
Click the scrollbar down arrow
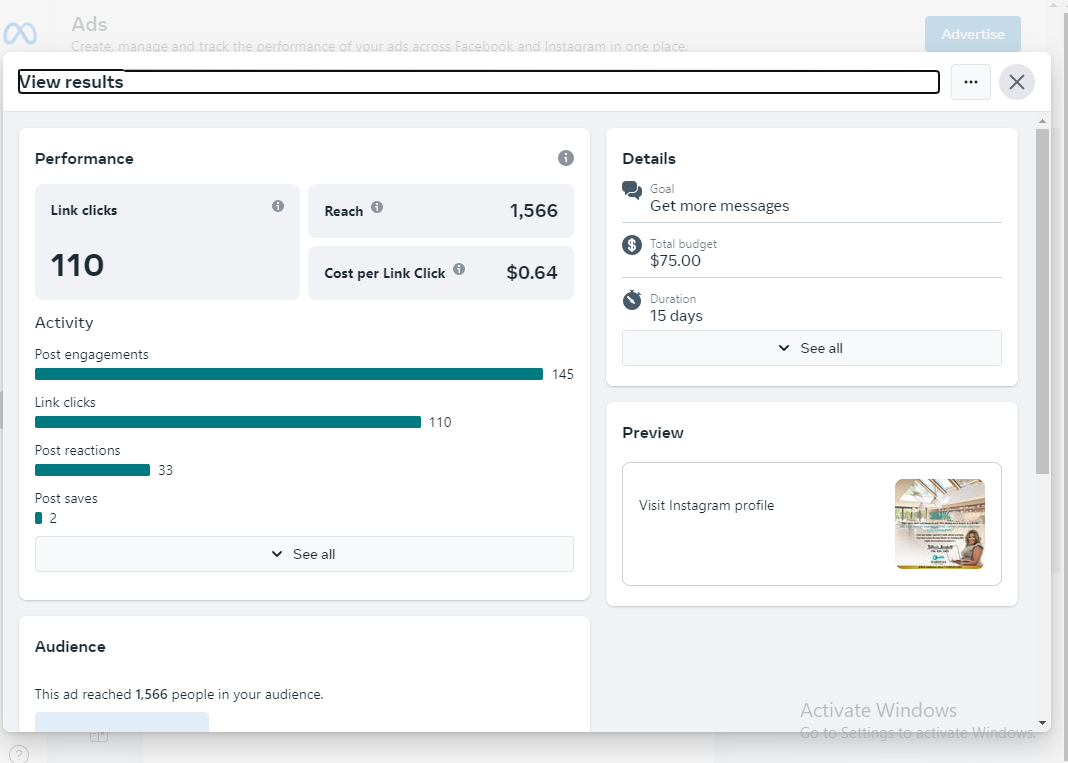[x=1042, y=723]
